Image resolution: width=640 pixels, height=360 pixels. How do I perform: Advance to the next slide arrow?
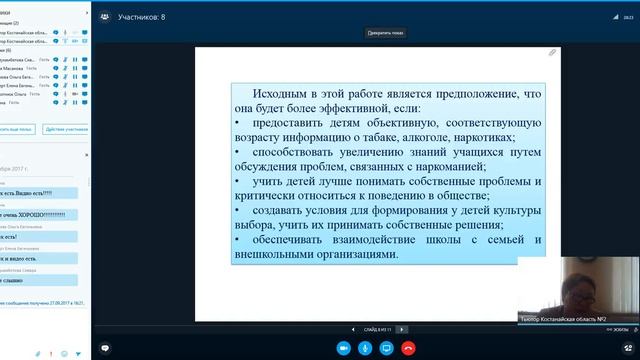coord(402,329)
